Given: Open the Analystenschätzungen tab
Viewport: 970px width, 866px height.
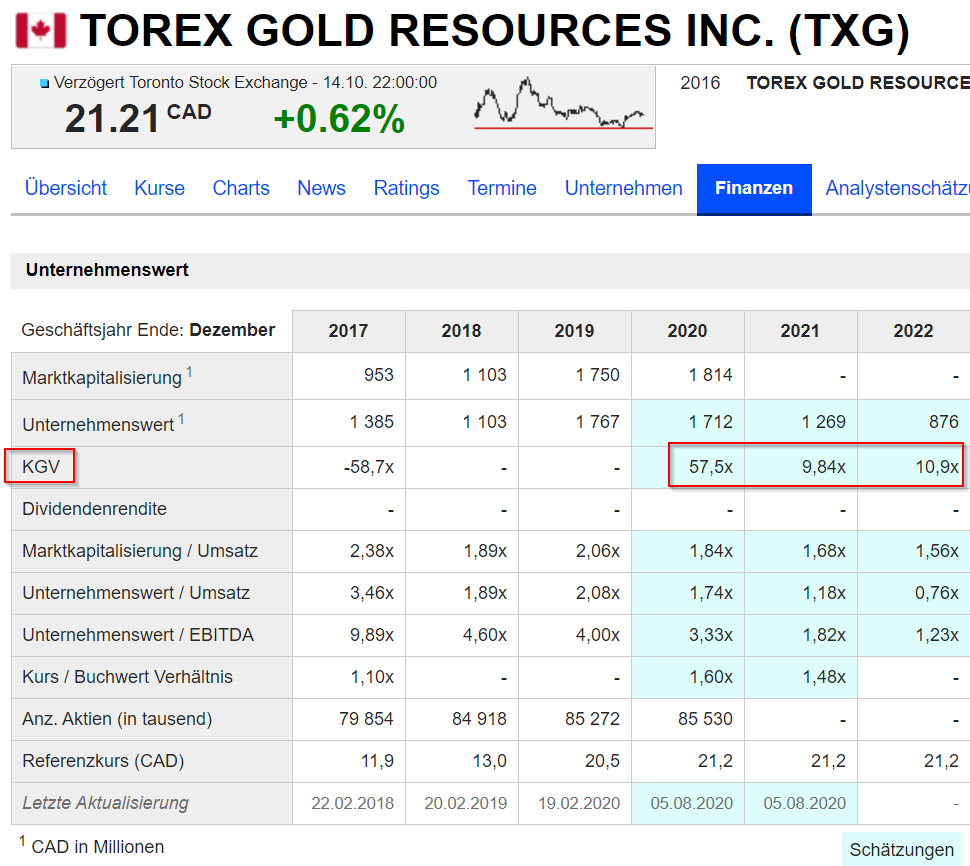Looking at the screenshot, I should (897, 188).
